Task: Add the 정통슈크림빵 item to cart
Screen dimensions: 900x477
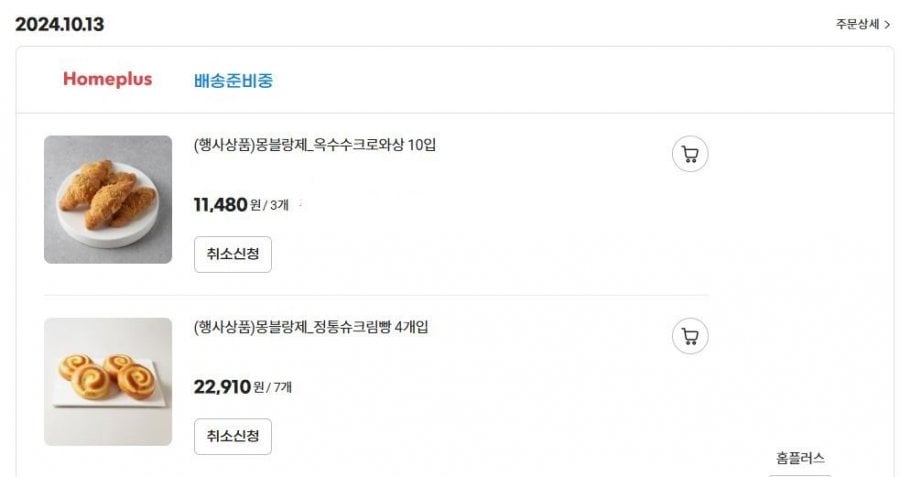Action: (x=690, y=336)
